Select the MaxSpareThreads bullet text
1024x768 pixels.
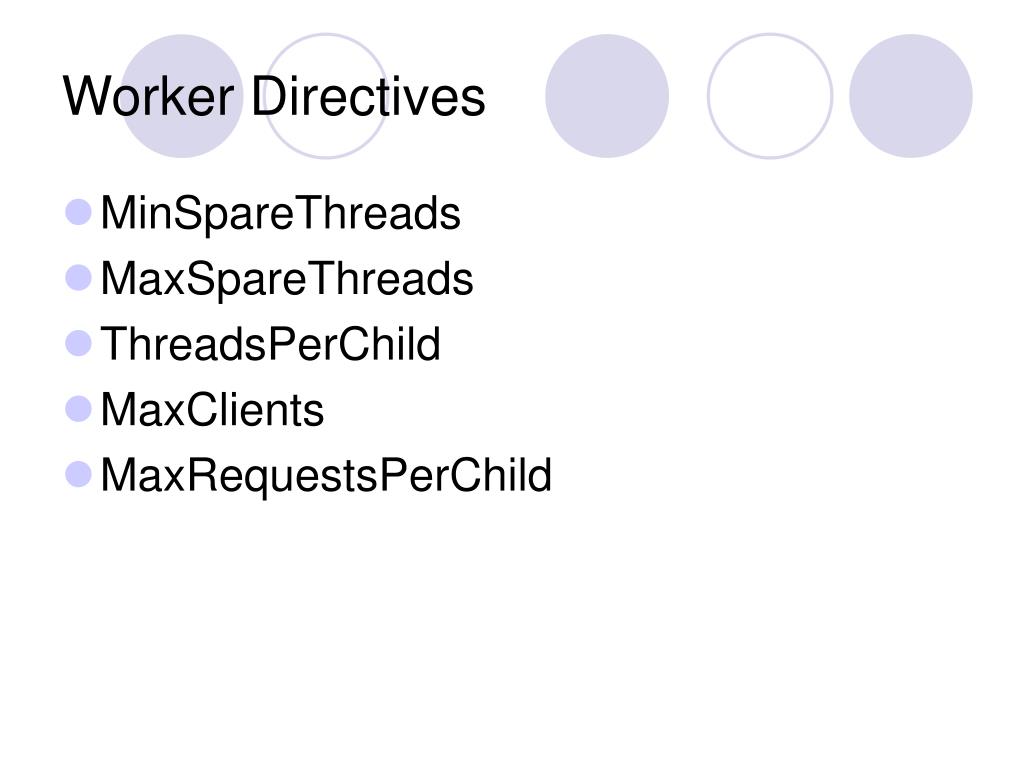pyautogui.click(x=287, y=280)
